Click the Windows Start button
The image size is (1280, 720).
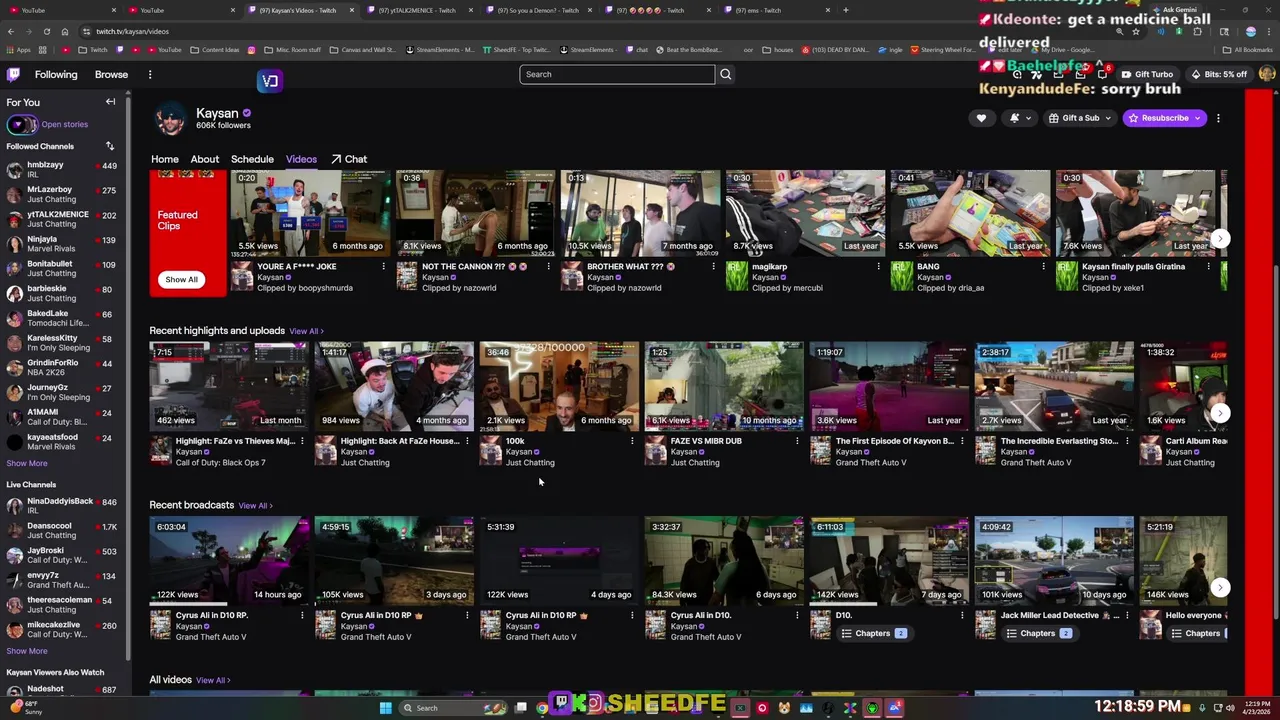pos(385,708)
